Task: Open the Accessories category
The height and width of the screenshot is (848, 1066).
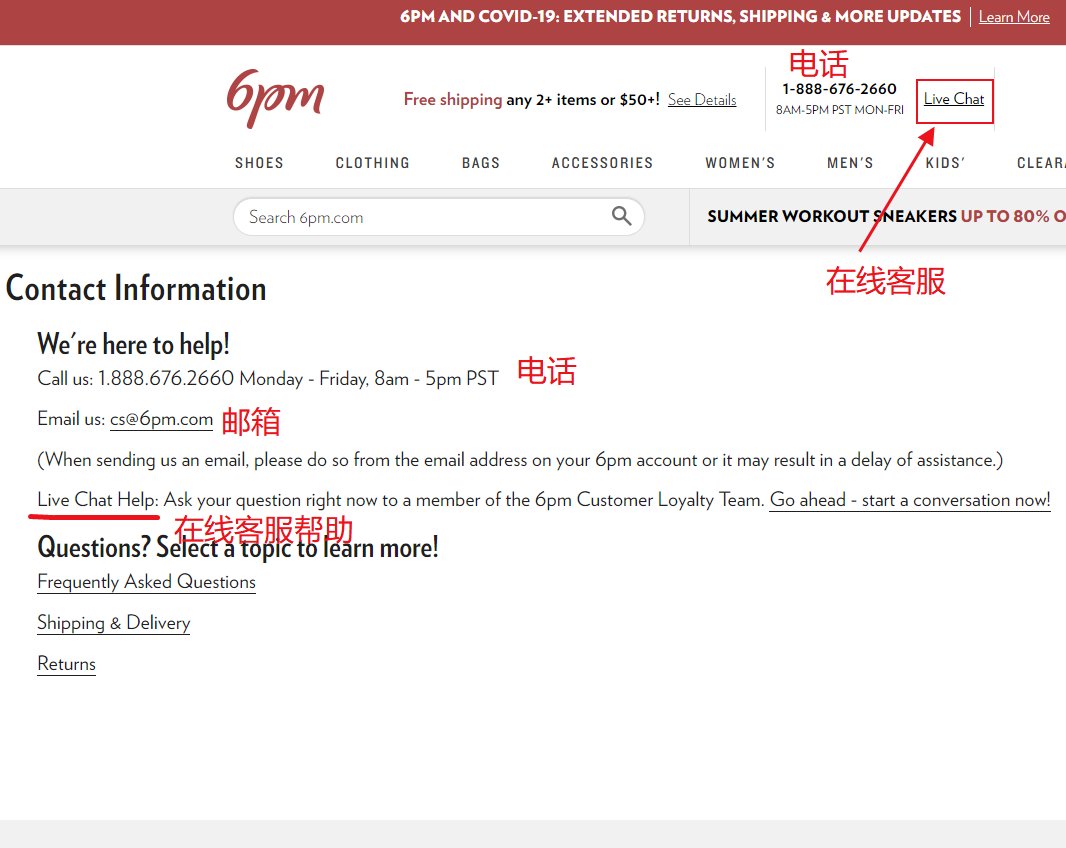Action: click(602, 163)
